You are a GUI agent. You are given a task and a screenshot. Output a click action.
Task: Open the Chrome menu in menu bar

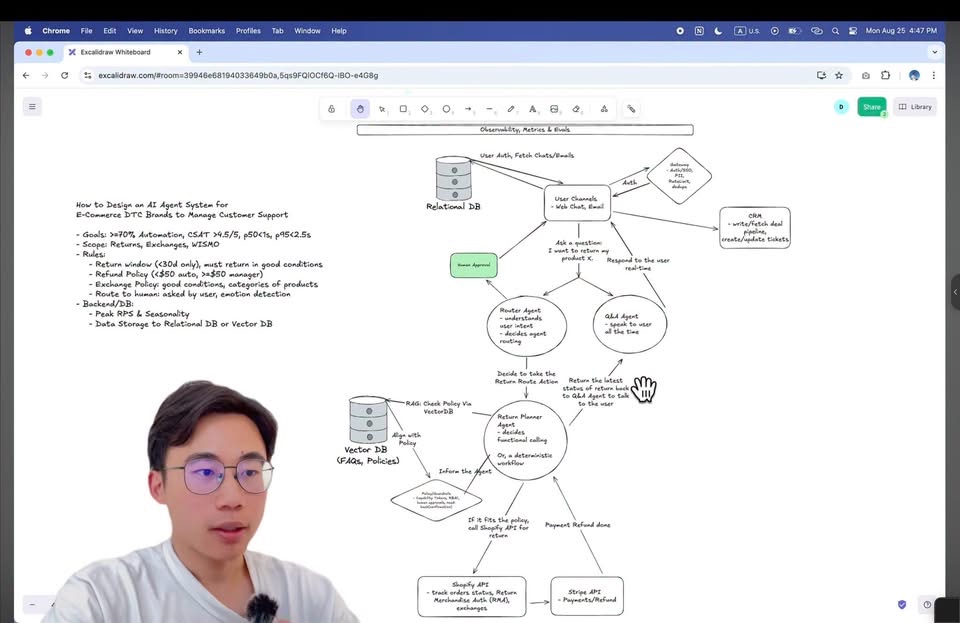(x=56, y=31)
